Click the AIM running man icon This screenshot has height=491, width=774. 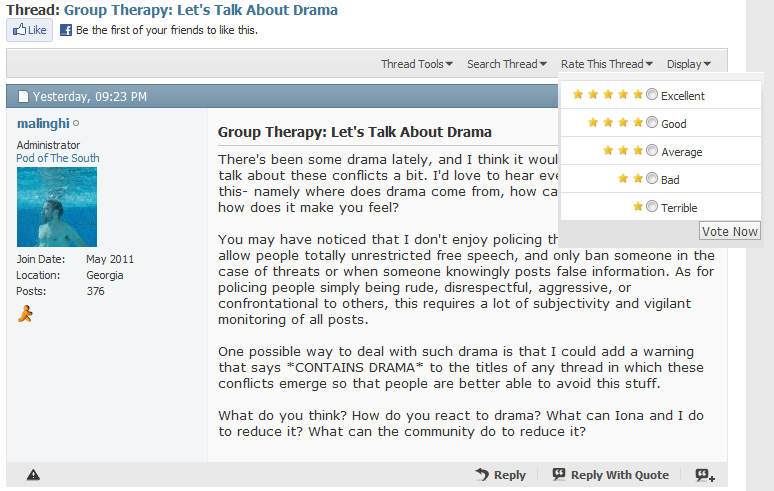(26, 315)
